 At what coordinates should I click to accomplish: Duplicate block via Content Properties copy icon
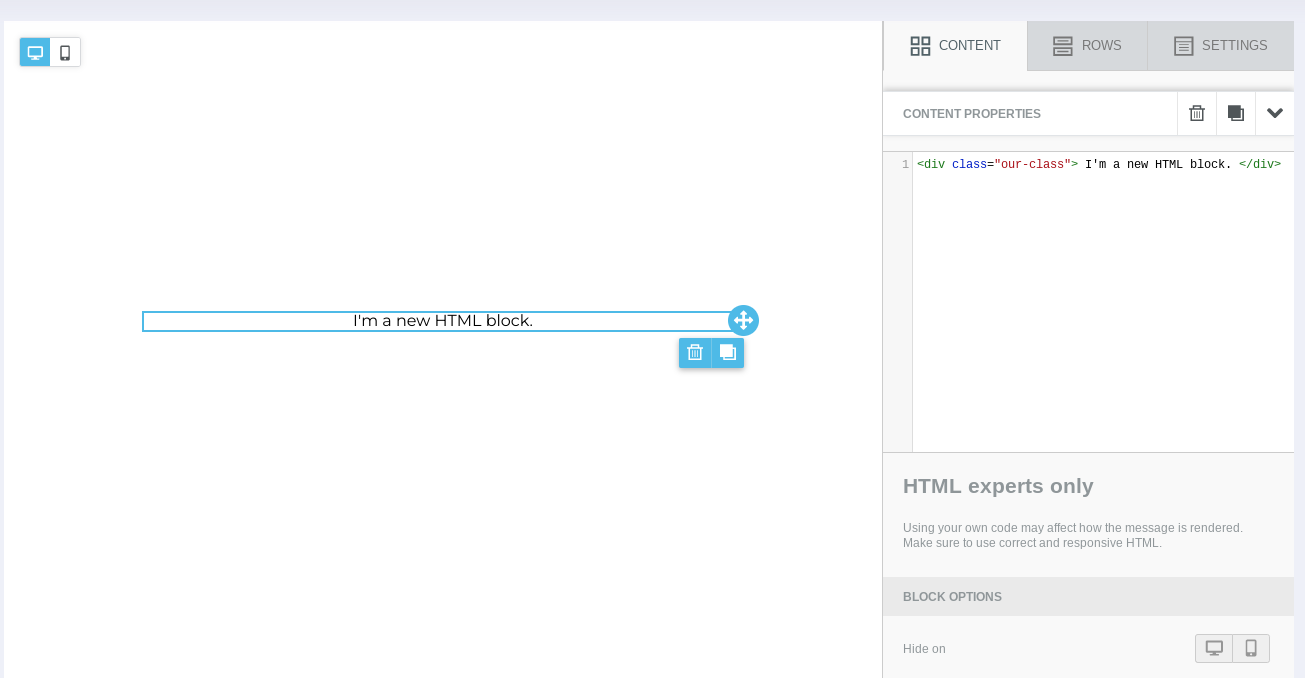[x=1236, y=113]
